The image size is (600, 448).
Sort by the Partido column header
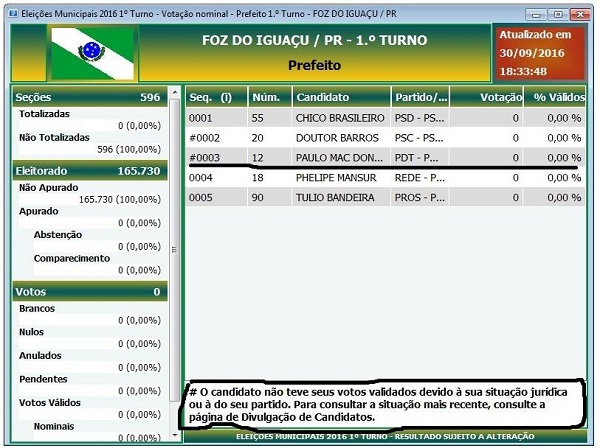pos(420,98)
